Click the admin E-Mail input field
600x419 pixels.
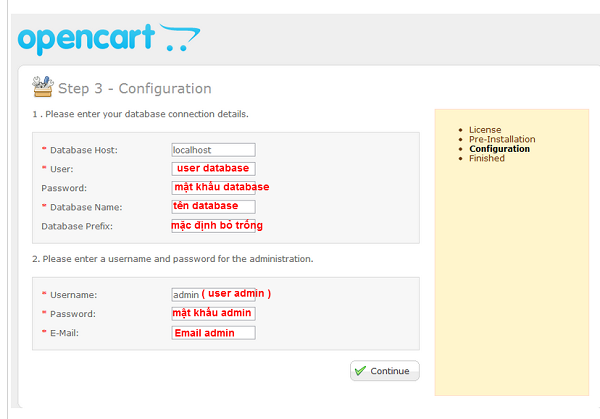pyautogui.click(x=212, y=333)
